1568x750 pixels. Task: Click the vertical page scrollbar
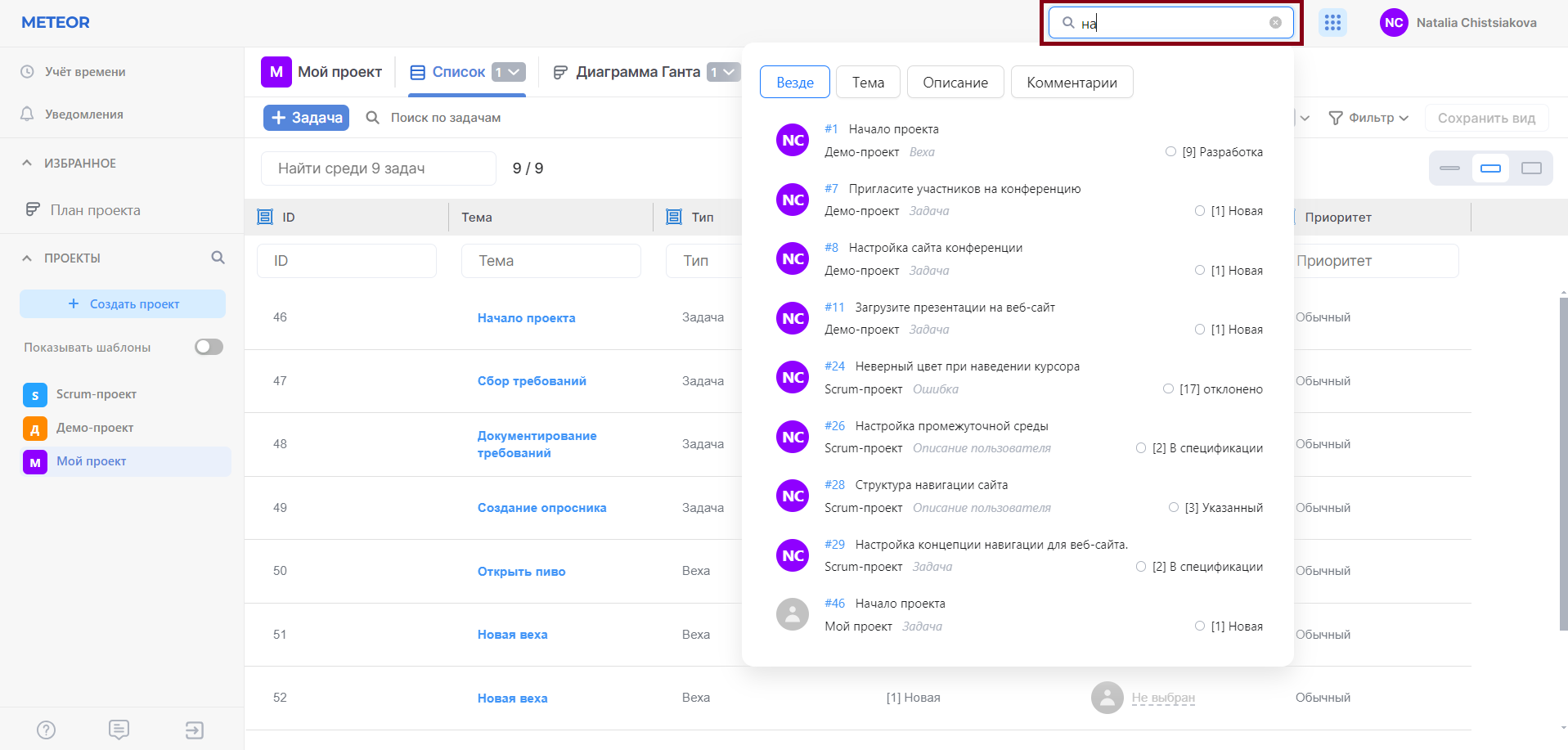[x=1563, y=463]
